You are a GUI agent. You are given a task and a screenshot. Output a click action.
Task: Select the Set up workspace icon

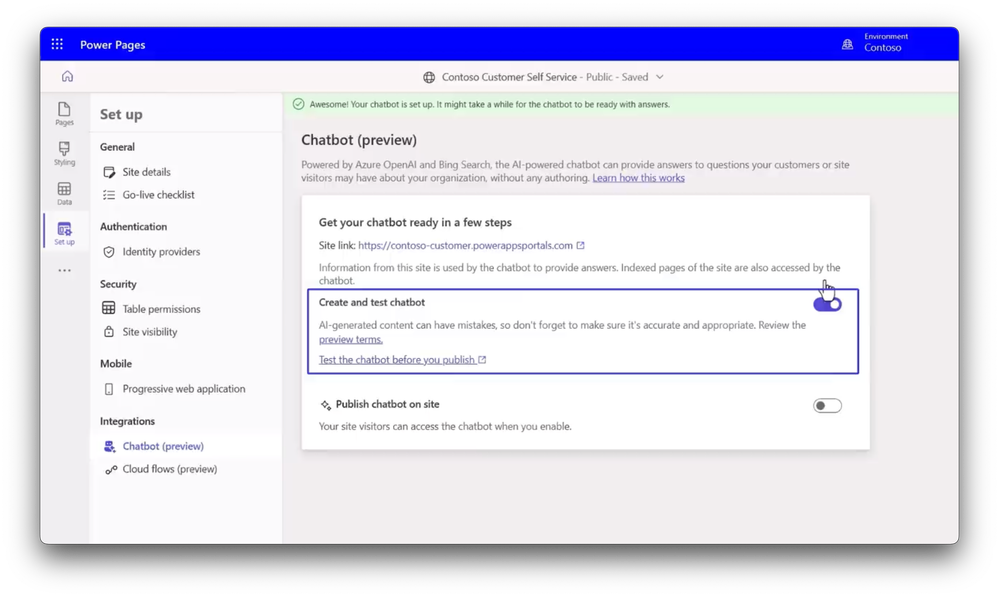(64, 233)
